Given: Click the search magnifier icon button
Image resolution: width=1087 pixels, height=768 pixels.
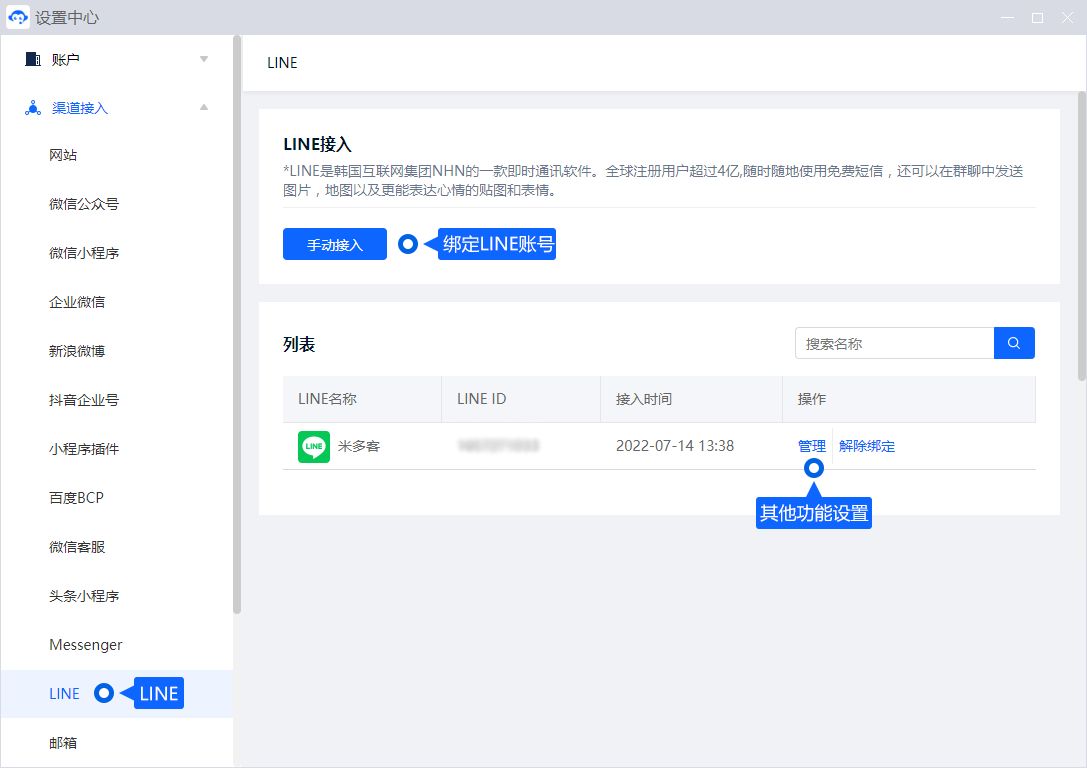Looking at the screenshot, I should click(x=1014, y=343).
